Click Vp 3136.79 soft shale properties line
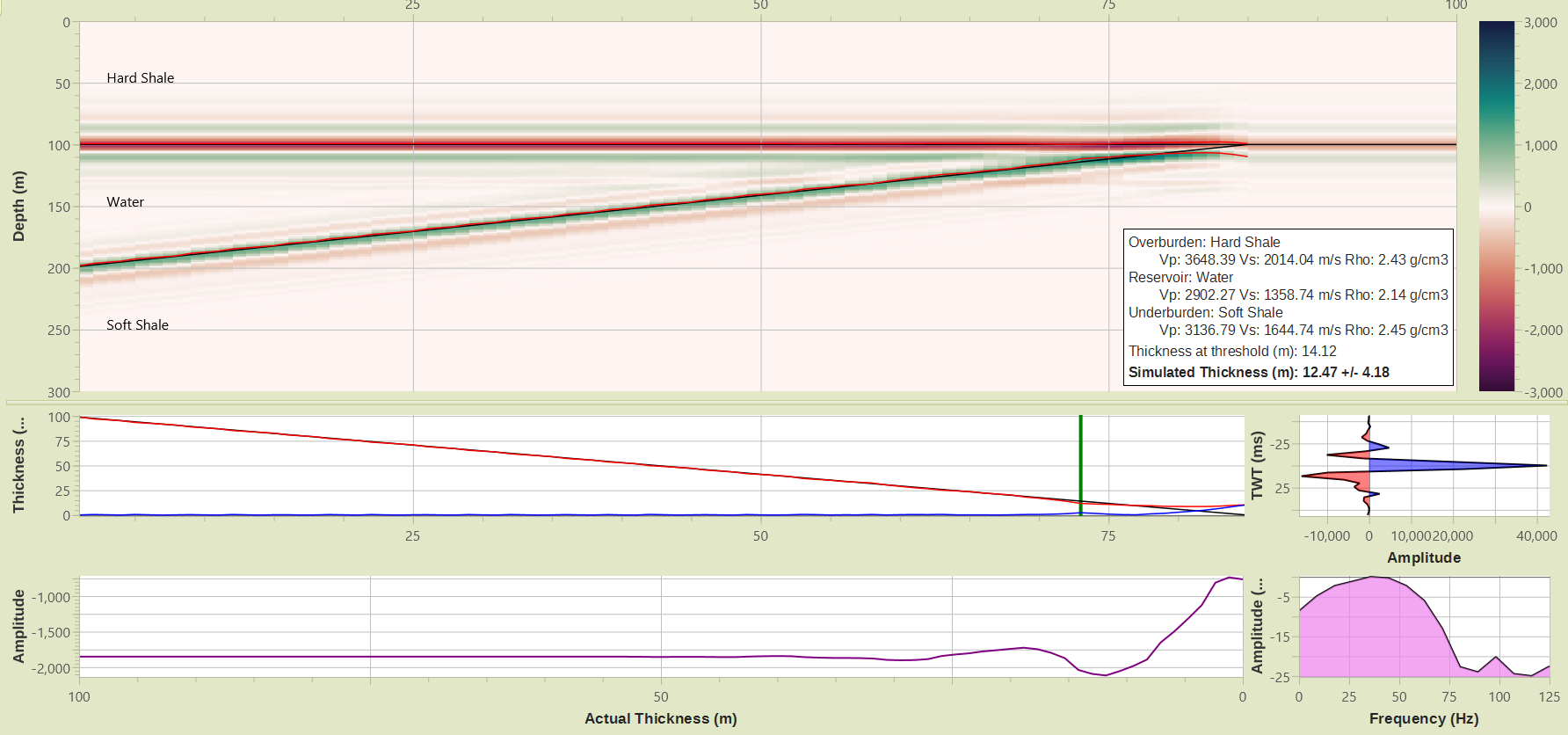The width and height of the screenshot is (1568, 735). click(x=1303, y=330)
